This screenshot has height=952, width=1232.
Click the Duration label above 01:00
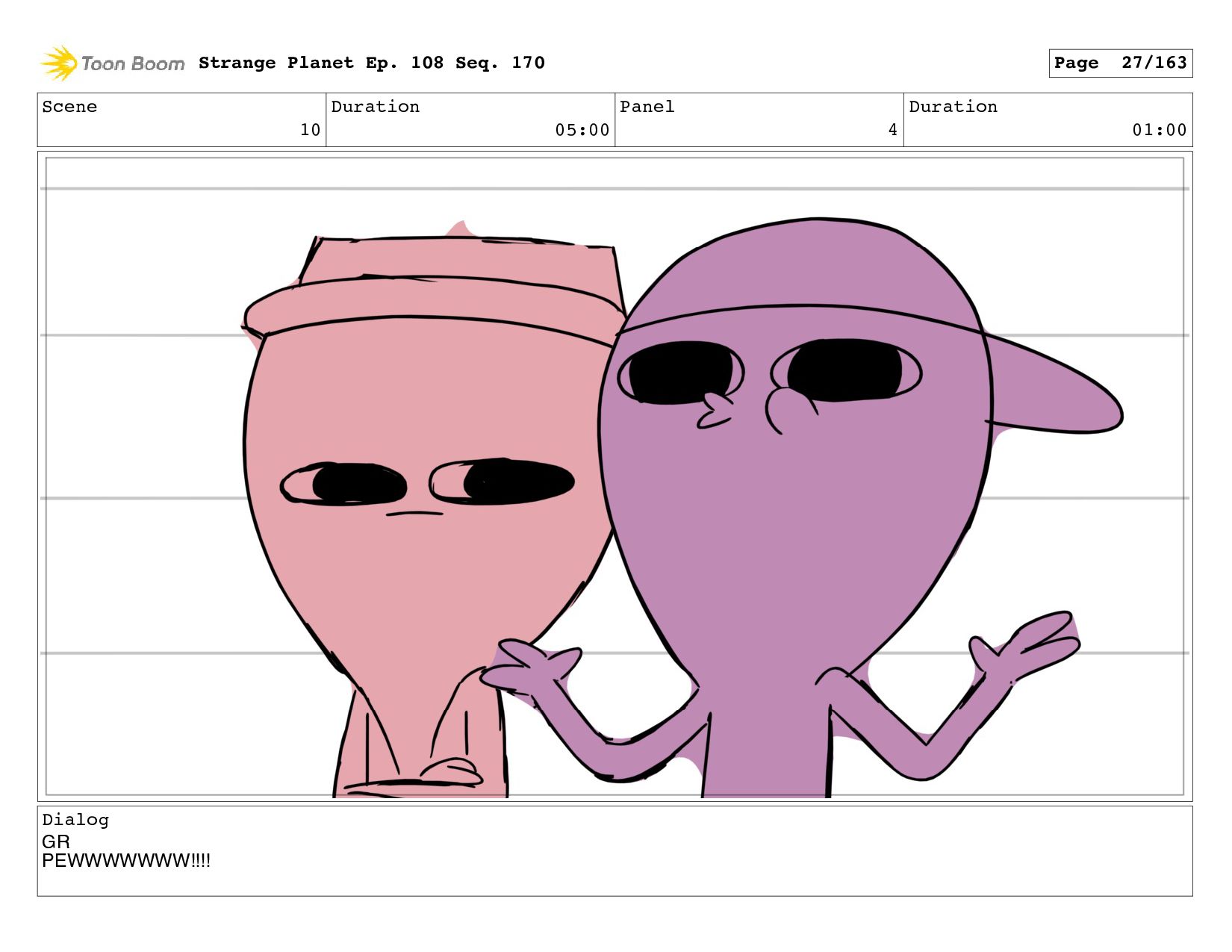coord(953,107)
